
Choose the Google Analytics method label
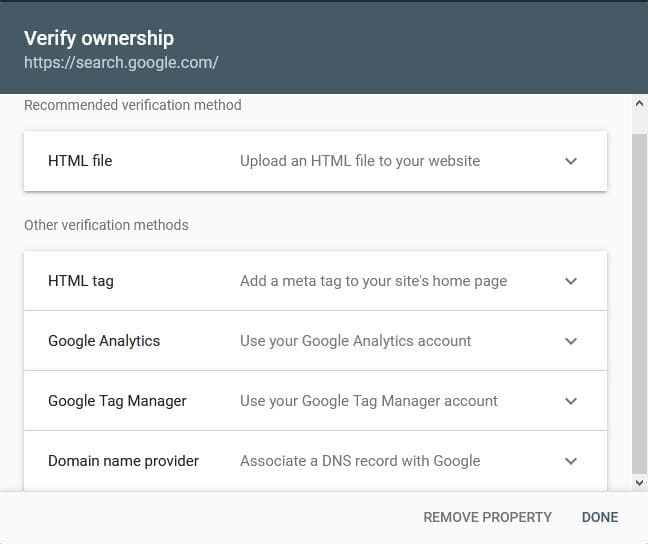(x=104, y=341)
